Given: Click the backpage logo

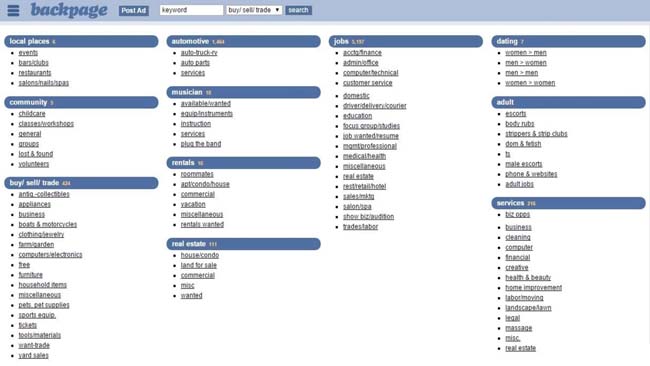Looking at the screenshot, I should (x=69, y=10).
